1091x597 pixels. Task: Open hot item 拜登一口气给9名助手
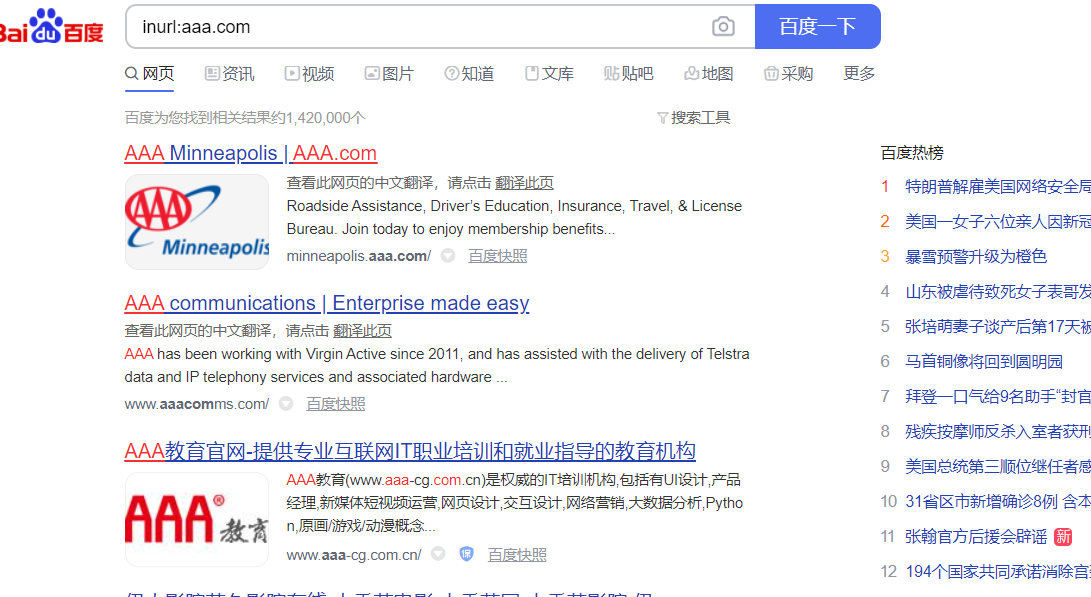pos(998,397)
